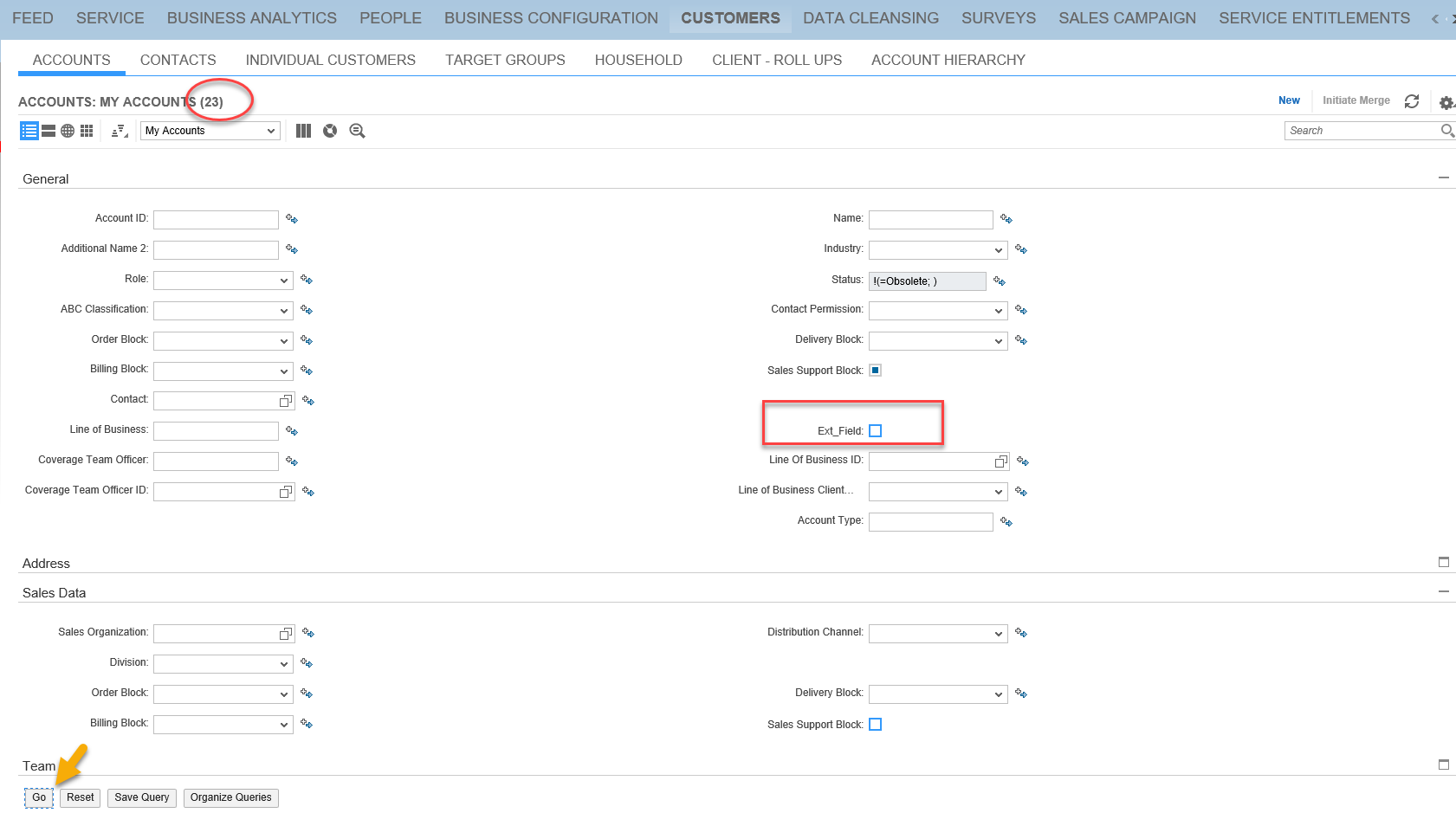The width and height of the screenshot is (1456, 813).
Task: Collapse the General section
Action: tap(1443, 177)
